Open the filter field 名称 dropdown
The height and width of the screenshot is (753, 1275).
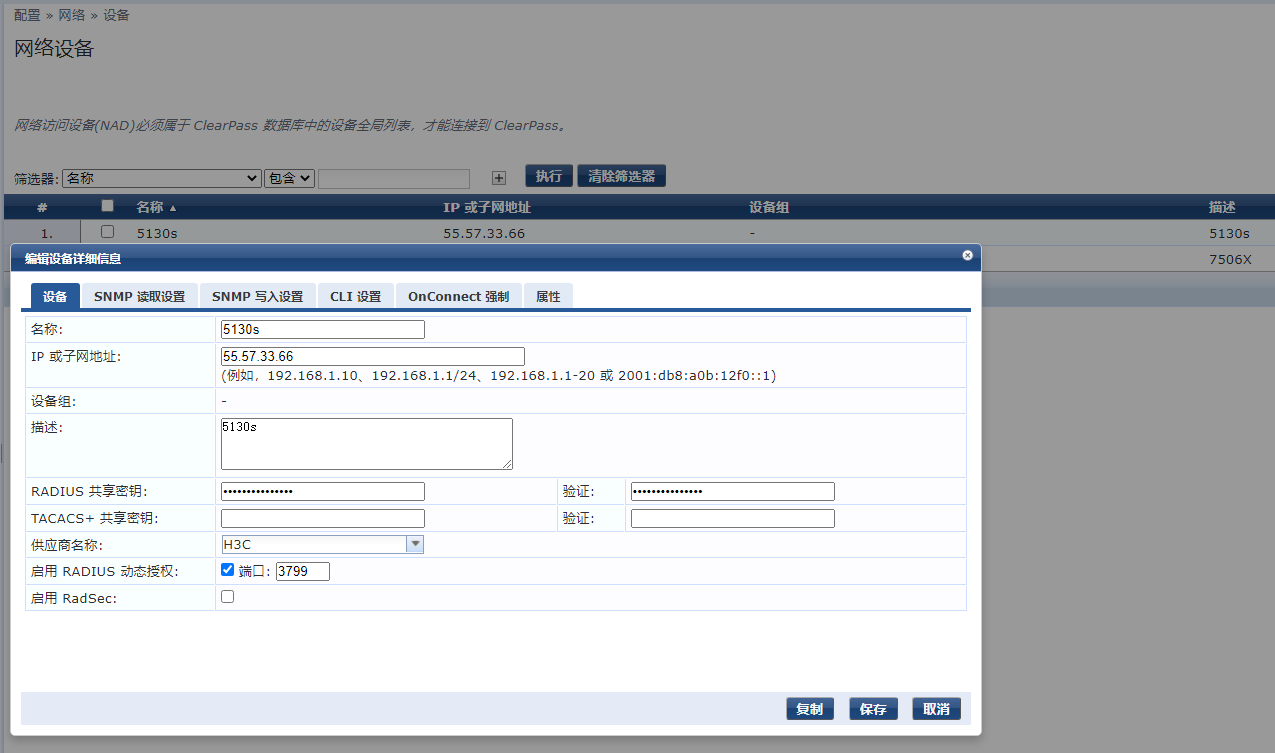(x=162, y=178)
